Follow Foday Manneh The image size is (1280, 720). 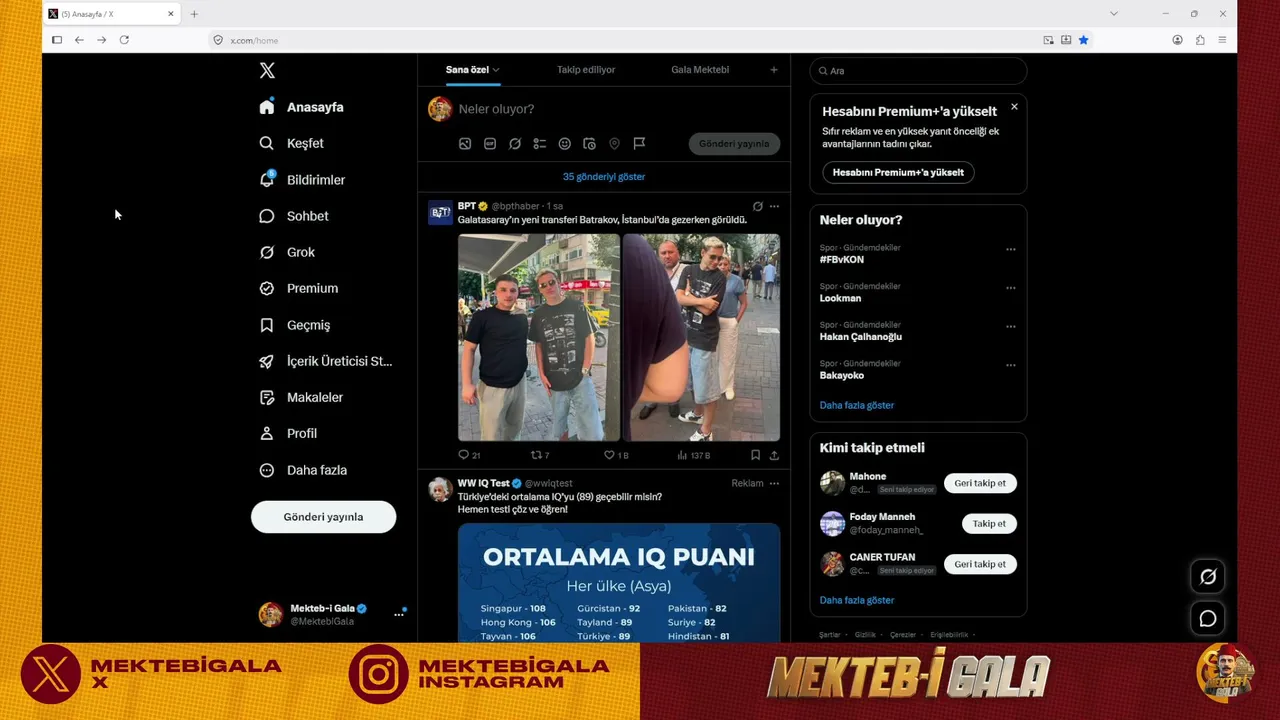tap(989, 523)
